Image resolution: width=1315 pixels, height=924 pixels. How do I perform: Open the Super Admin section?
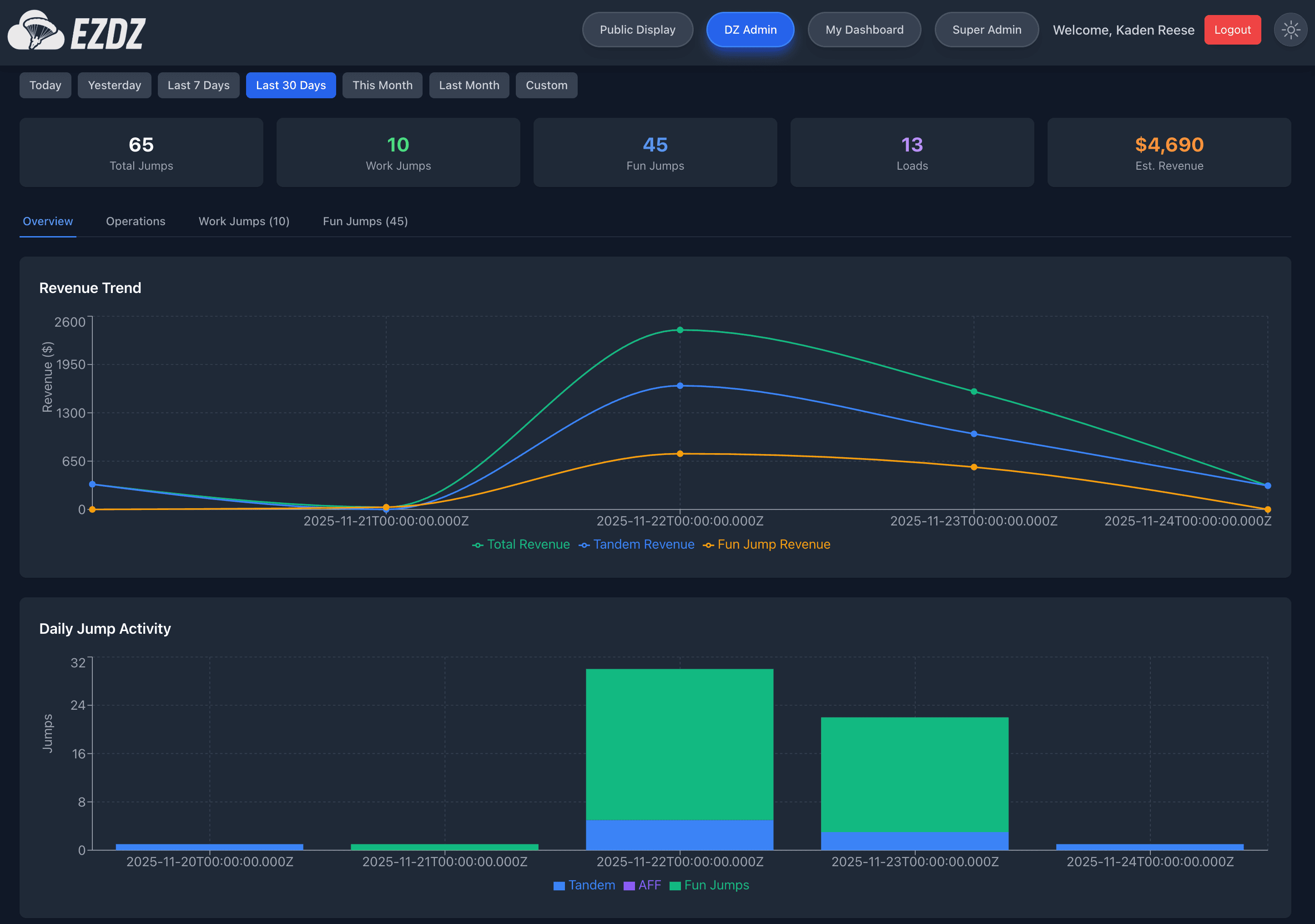coord(986,30)
